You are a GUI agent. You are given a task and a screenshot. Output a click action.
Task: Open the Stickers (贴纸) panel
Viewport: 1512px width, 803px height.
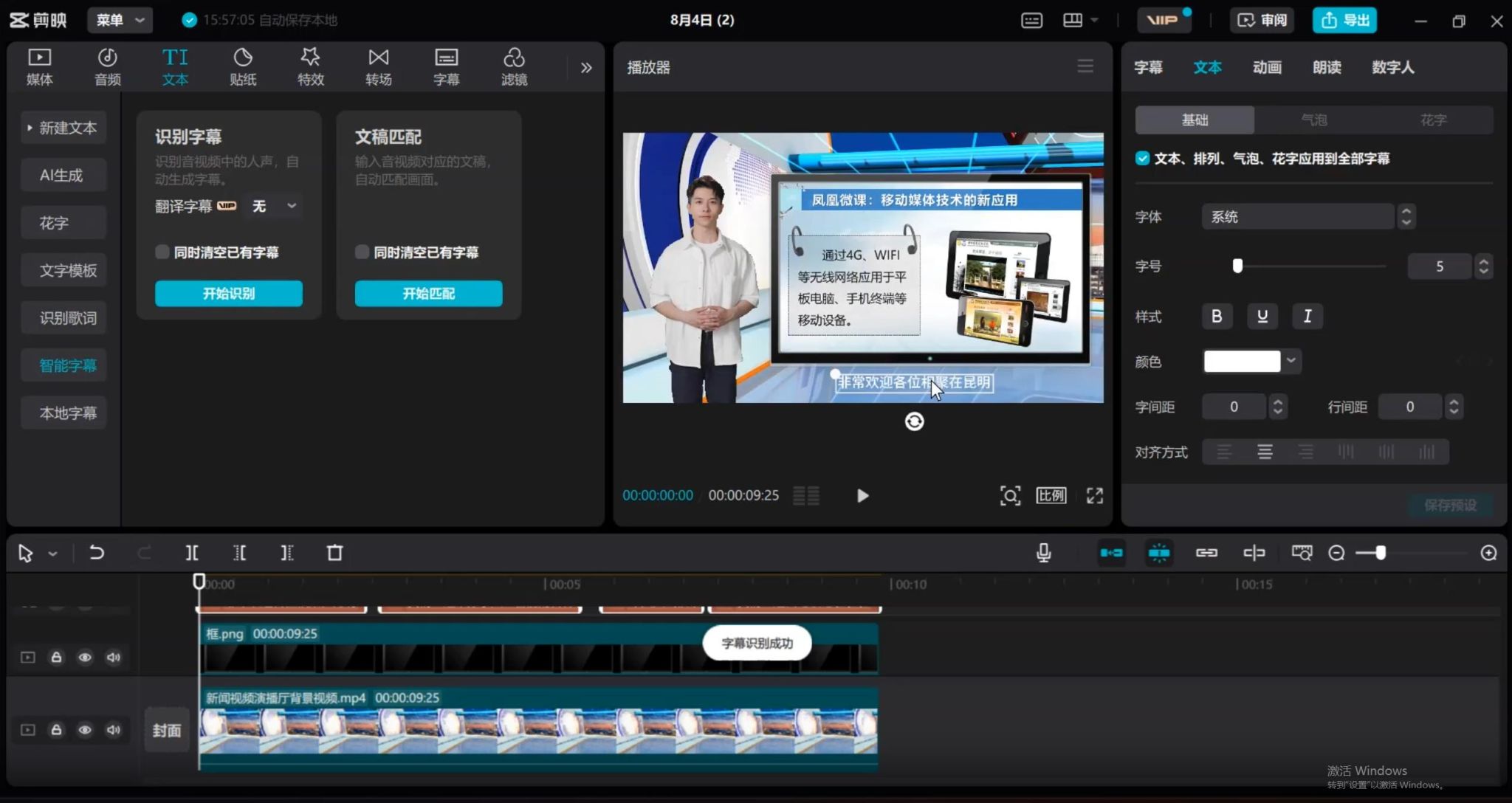click(242, 66)
